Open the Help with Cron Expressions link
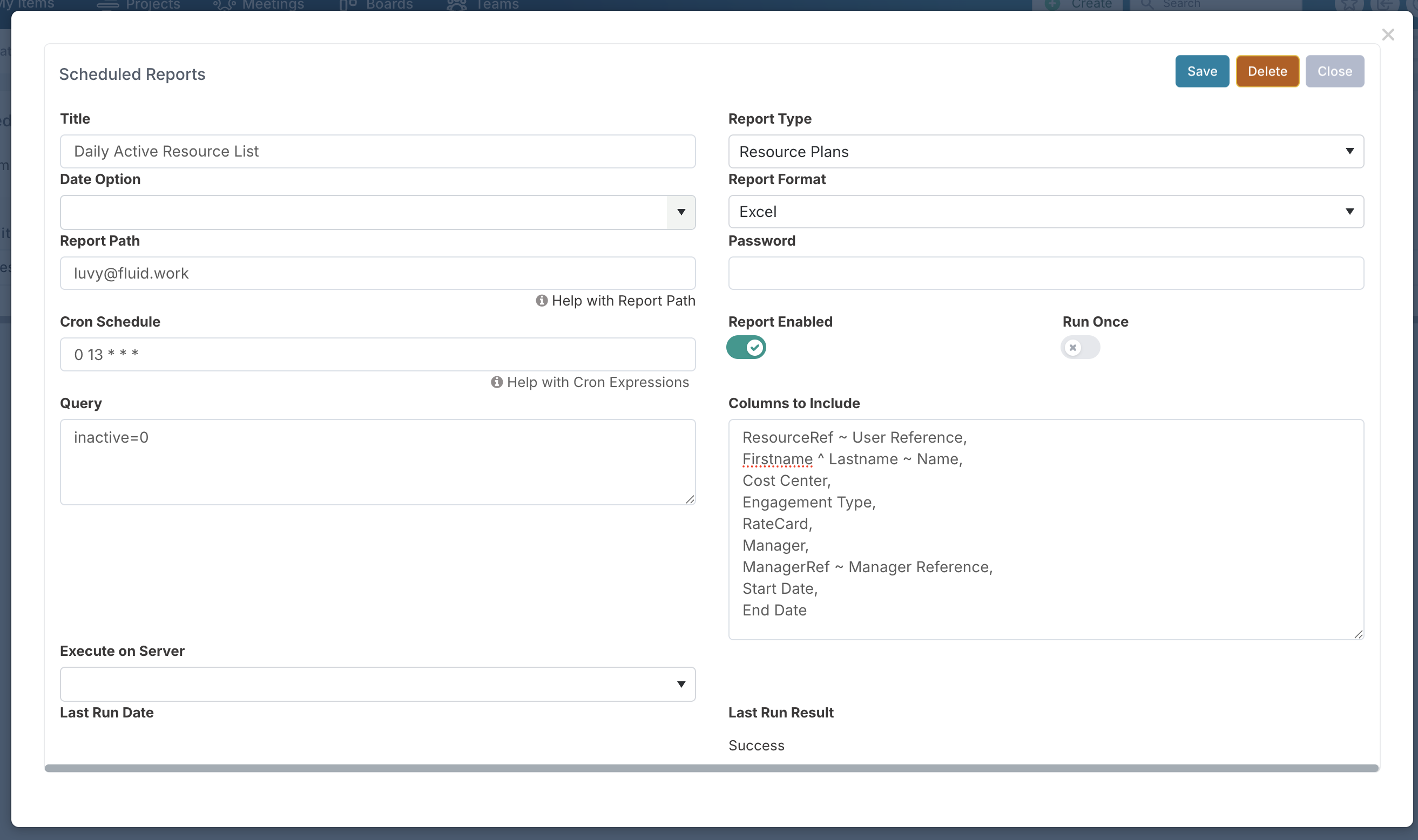This screenshot has width=1418, height=840. click(597, 382)
